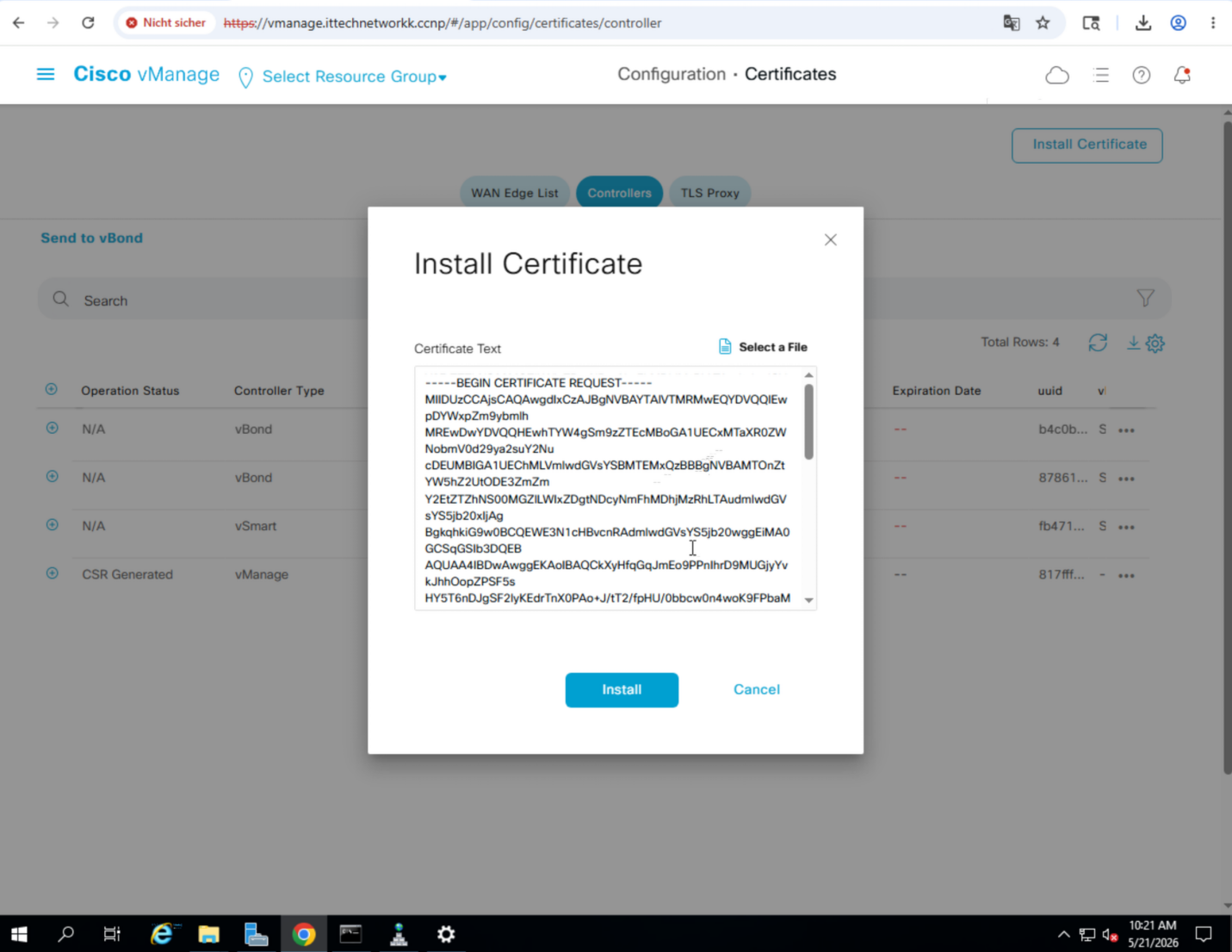This screenshot has height=952, width=1232.
Task: Click the vManage controller type cell
Action: [x=262, y=574]
